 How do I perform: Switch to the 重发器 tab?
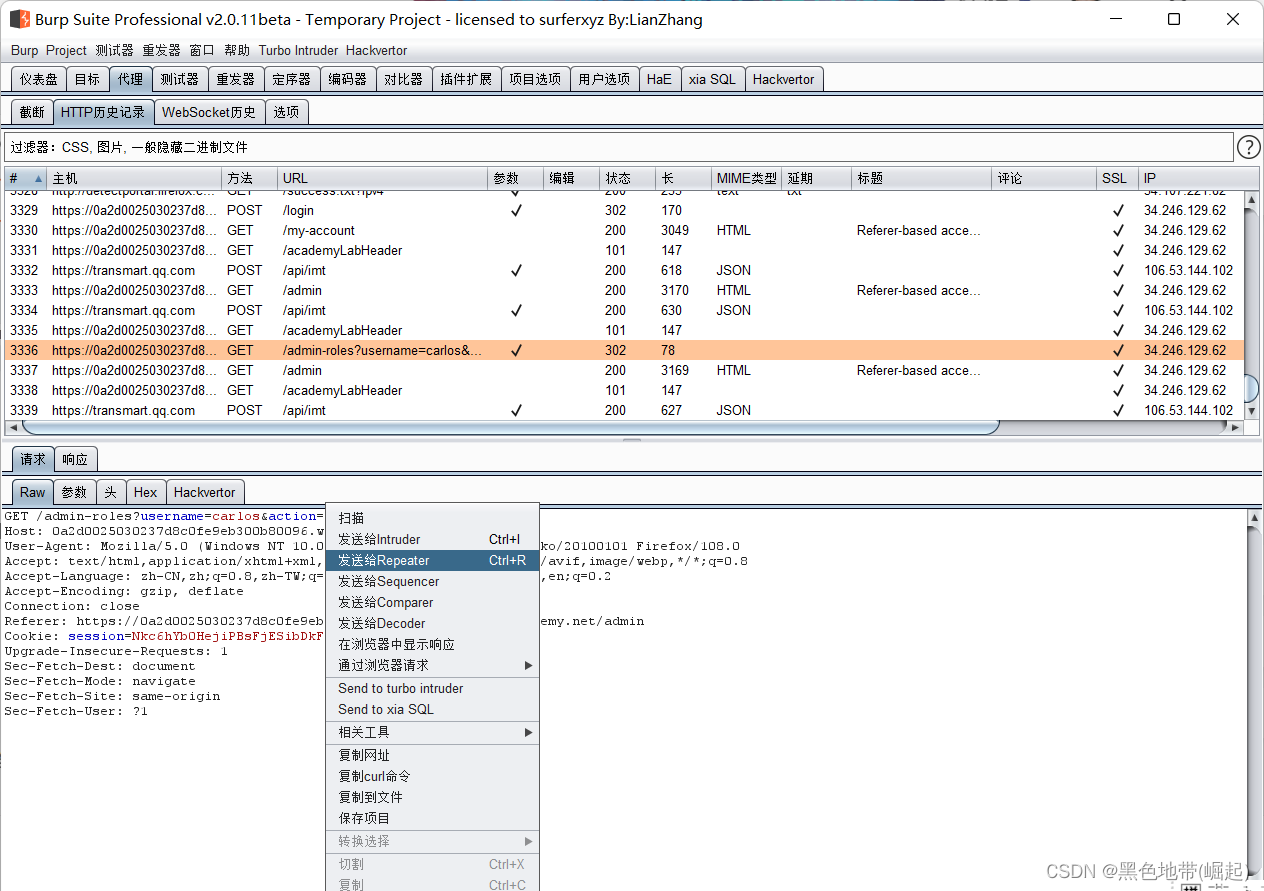235,79
